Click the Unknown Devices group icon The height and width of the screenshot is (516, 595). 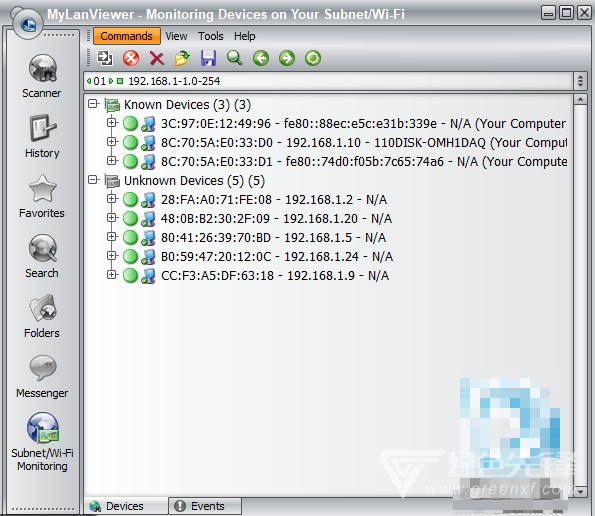[112, 181]
